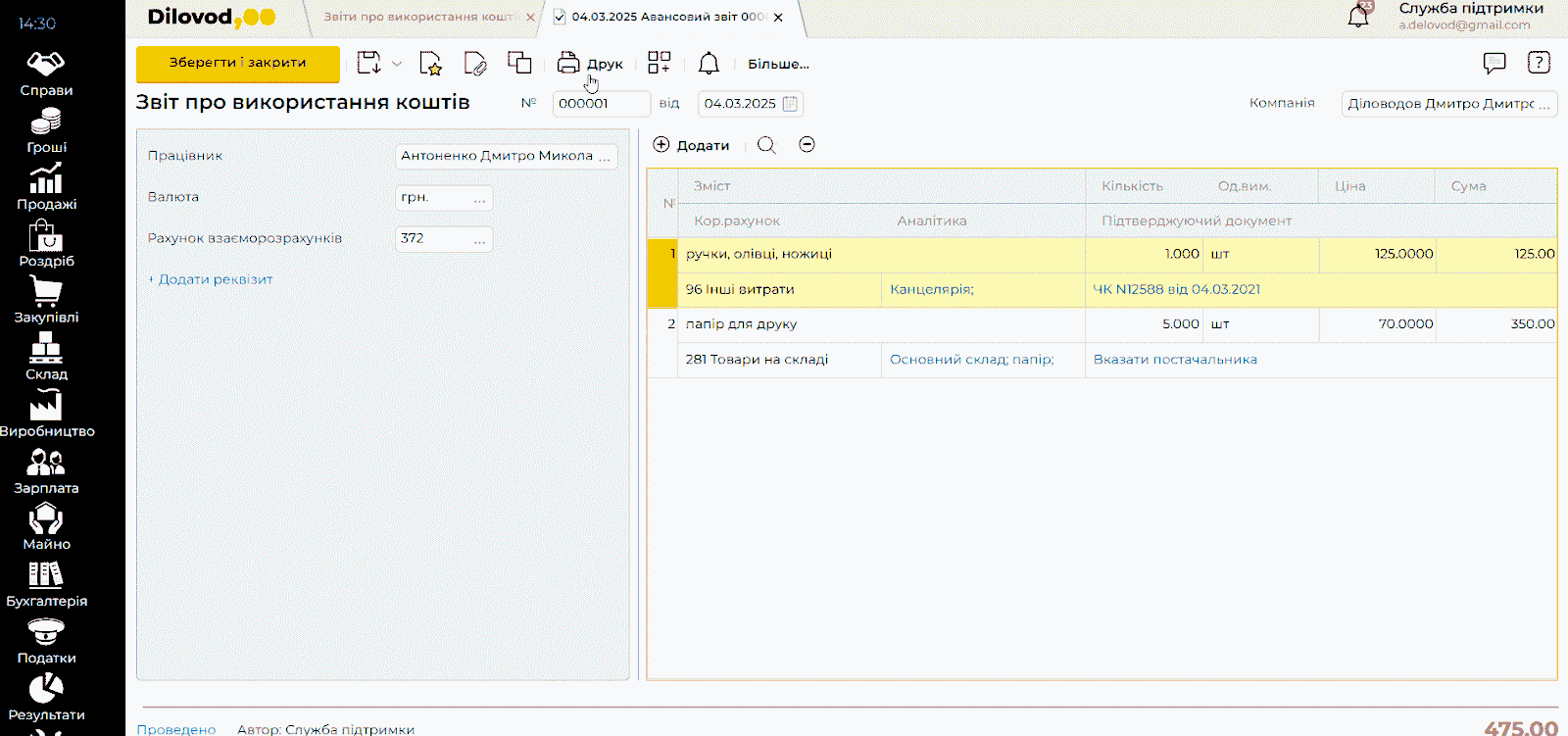The width and height of the screenshot is (1568, 736).
Task: Open the Більше... menu
Action: tap(778, 64)
